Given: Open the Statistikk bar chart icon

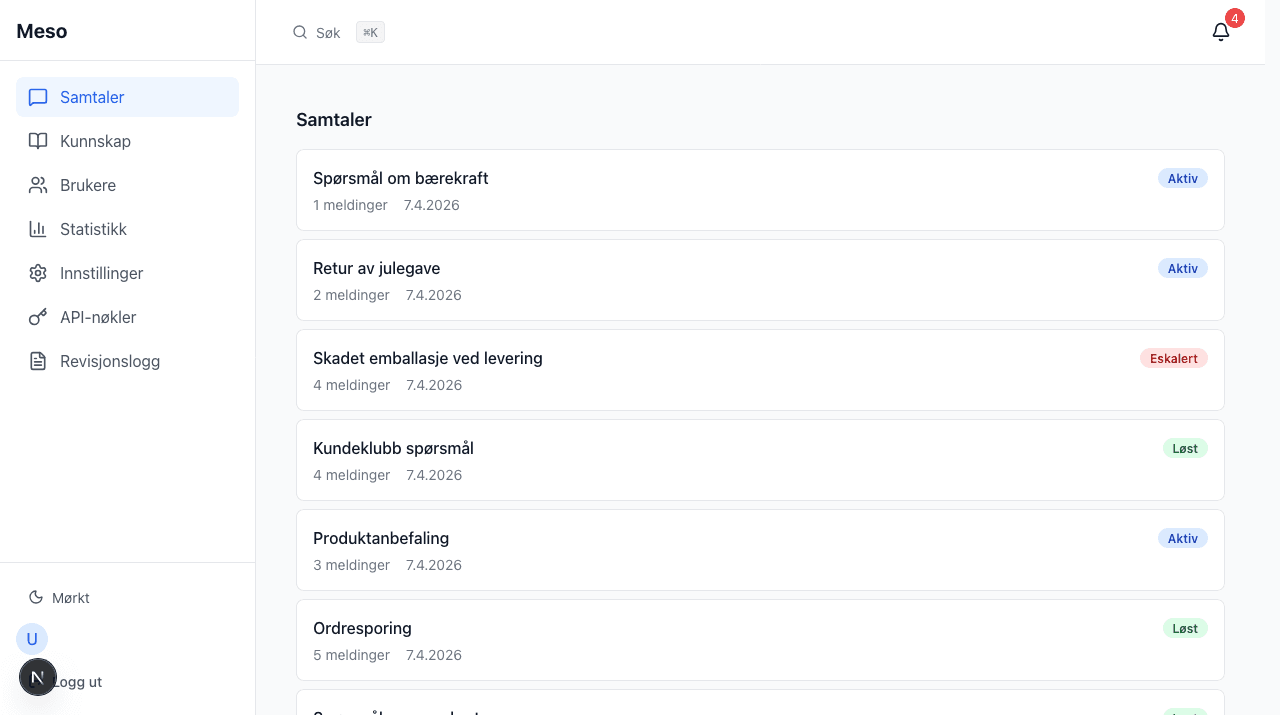Looking at the screenshot, I should click(38, 229).
